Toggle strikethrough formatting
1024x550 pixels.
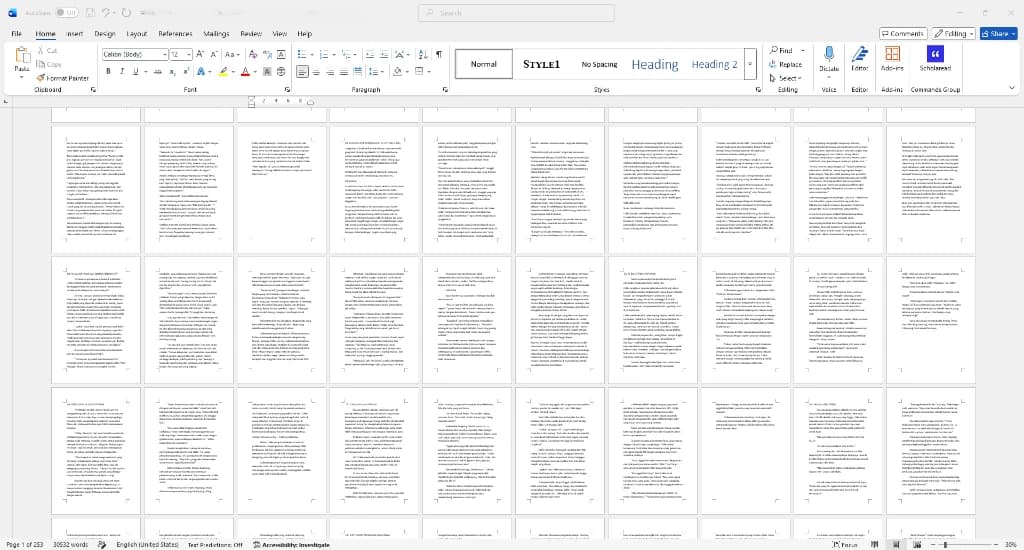pyautogui.click(x=157, y=71)
